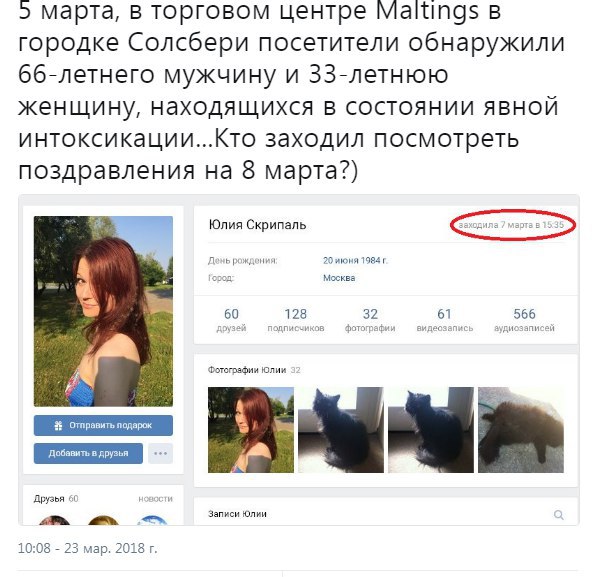Click the Отправить подарок button
This screenshot has width=613, height=577.
coord(103,425)
